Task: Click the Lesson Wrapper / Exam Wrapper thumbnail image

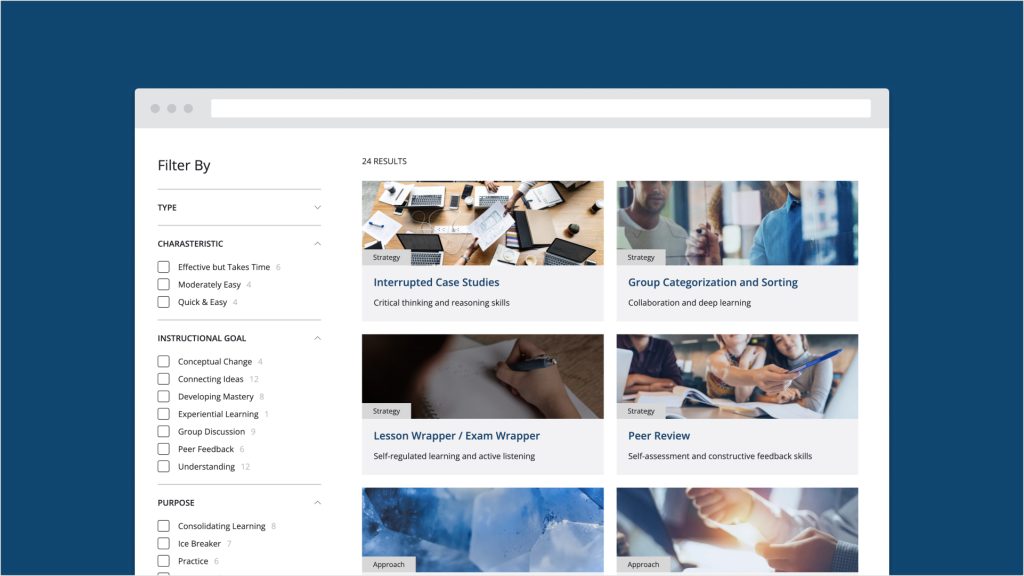Action: [482, 376]
